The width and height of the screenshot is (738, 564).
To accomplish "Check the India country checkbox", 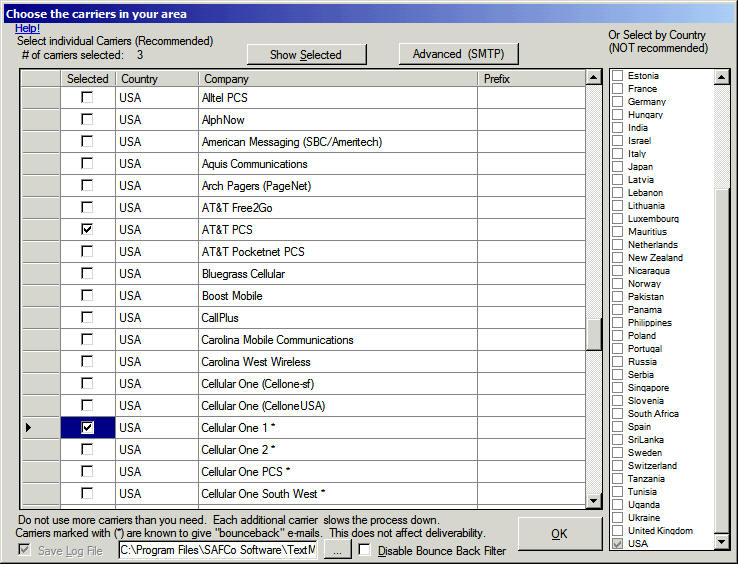I will [618, 128].
